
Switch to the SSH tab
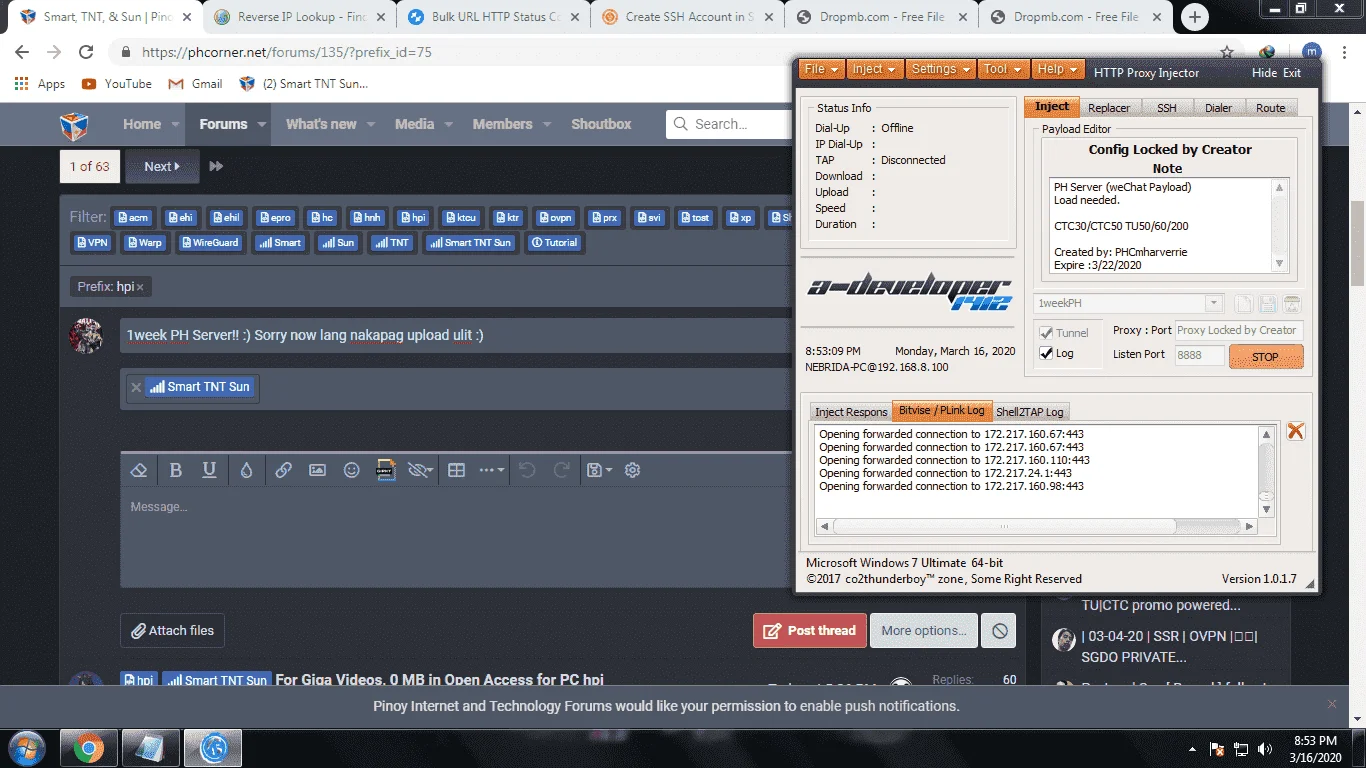(x=1167, y=108)
